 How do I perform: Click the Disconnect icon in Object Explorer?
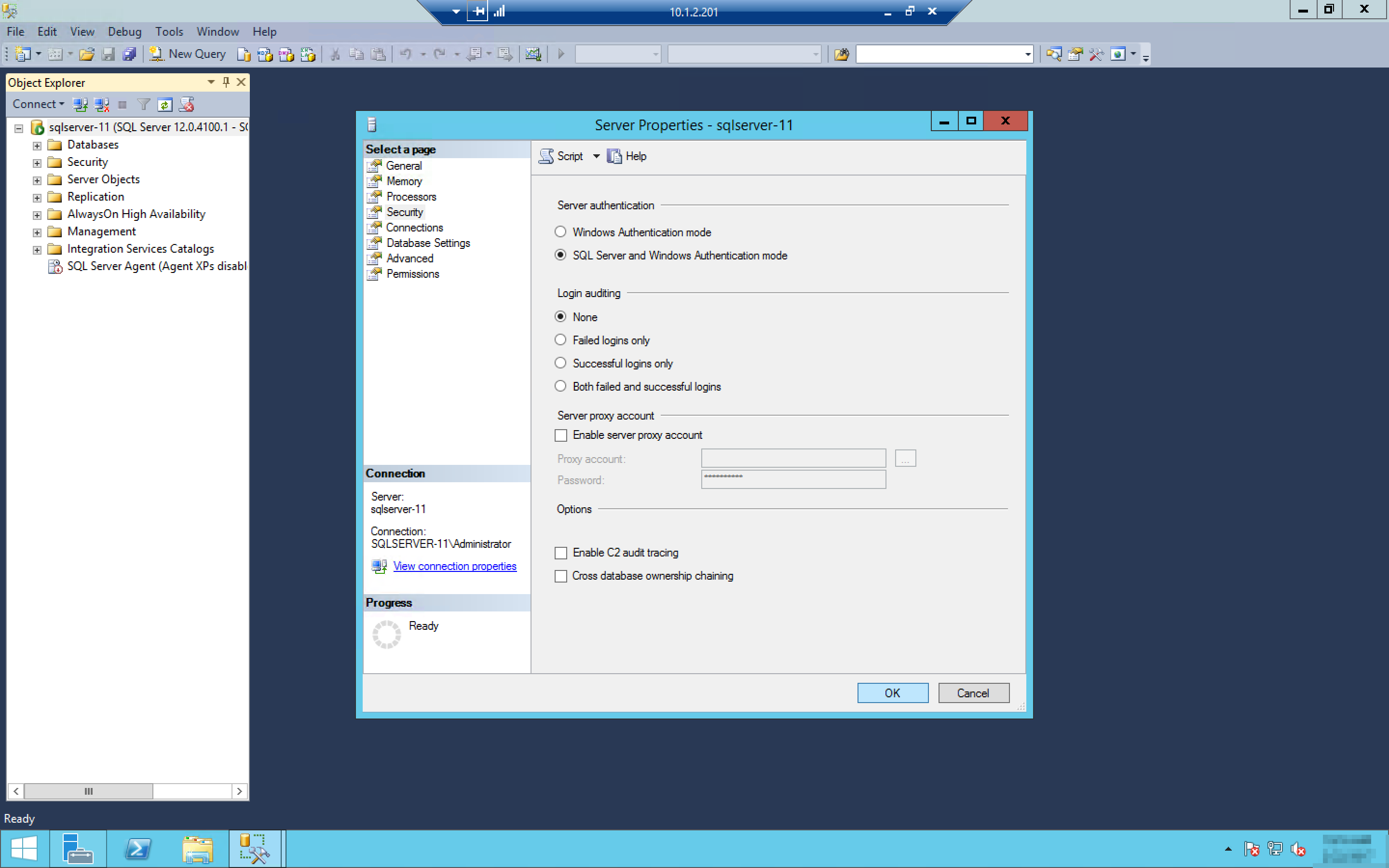click(x=102, y=105)
